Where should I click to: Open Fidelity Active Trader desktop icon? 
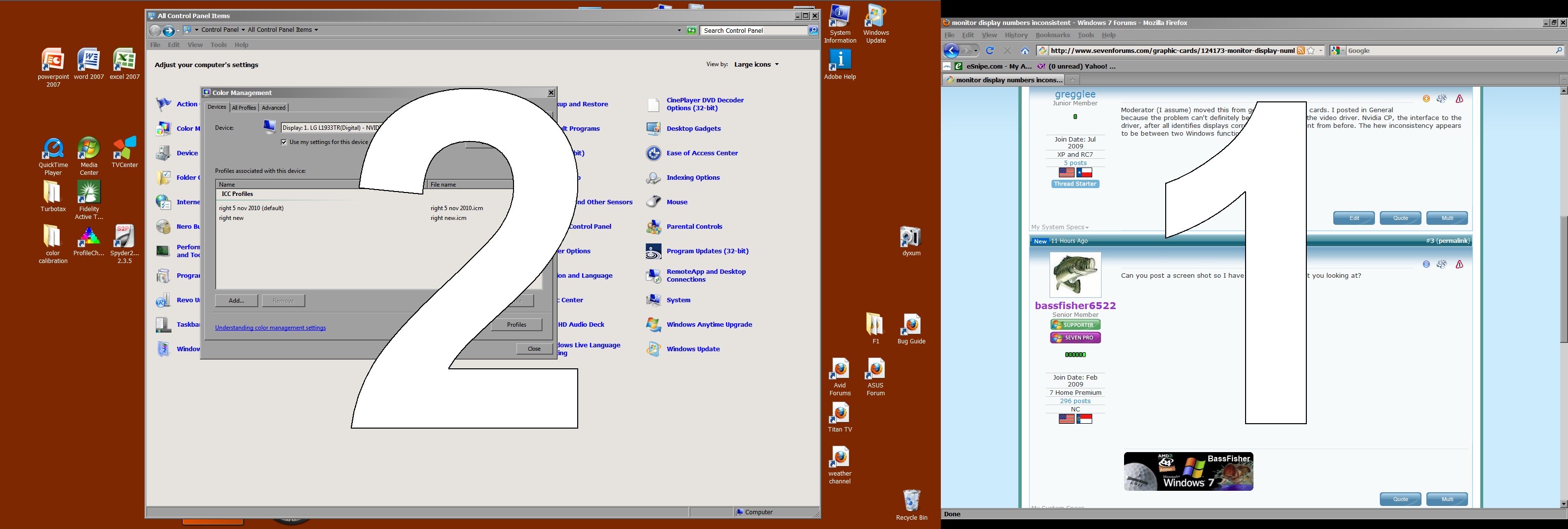pos(89,200)
